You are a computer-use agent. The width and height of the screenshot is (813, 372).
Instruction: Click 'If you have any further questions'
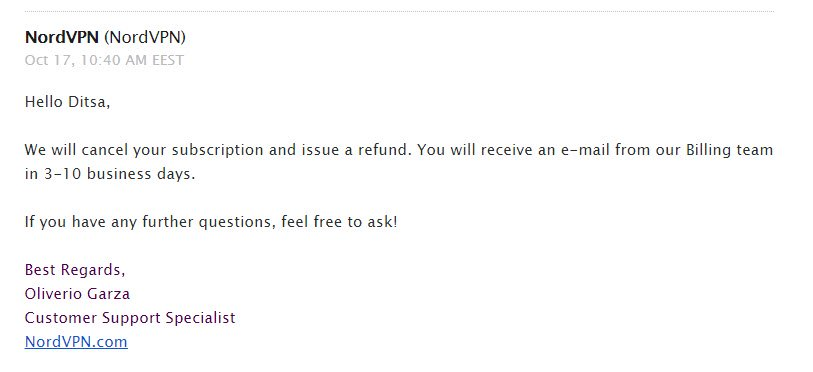pyautogui.click(x=150, y=222)
